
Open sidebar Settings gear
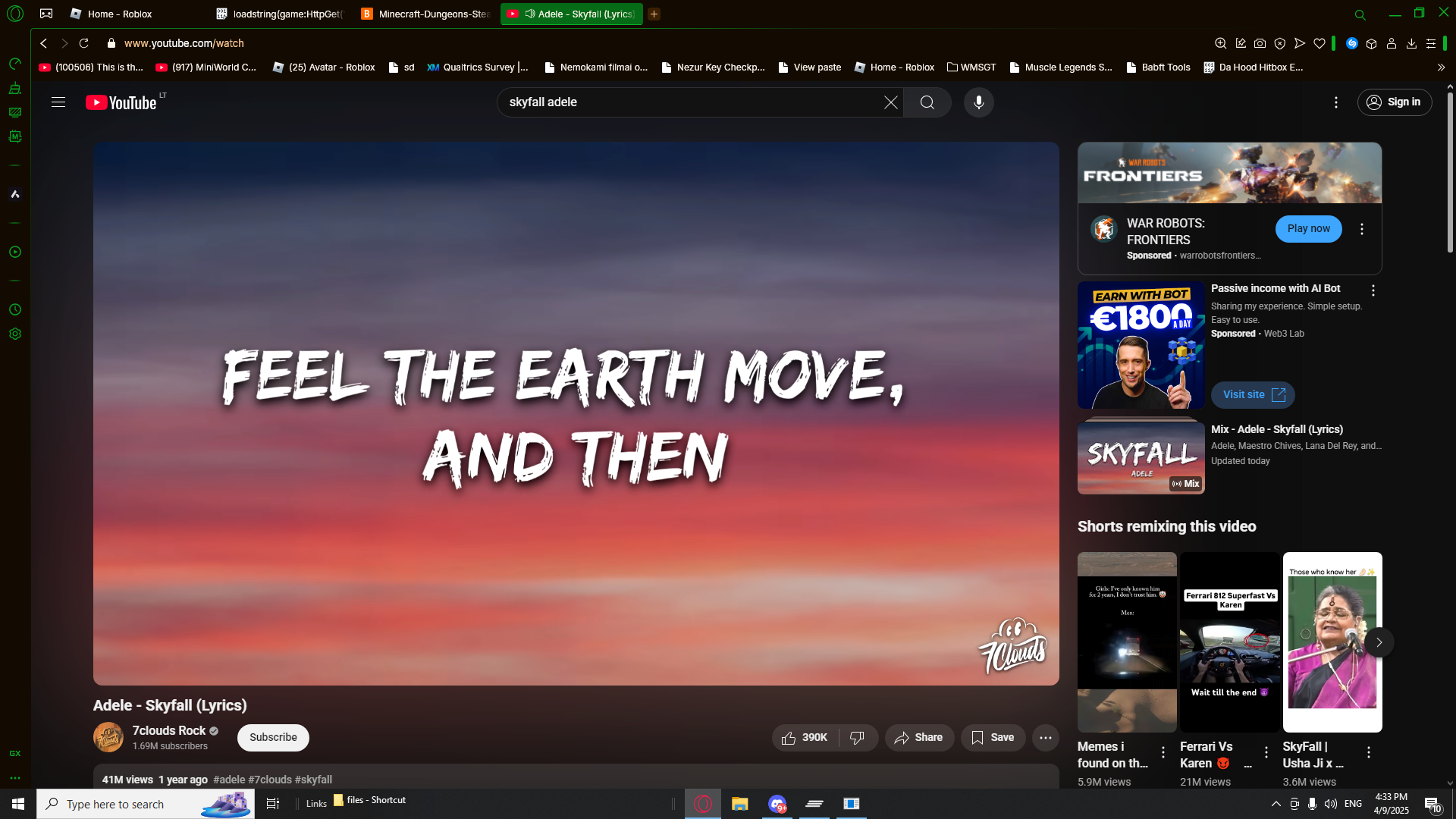[15, 334]
